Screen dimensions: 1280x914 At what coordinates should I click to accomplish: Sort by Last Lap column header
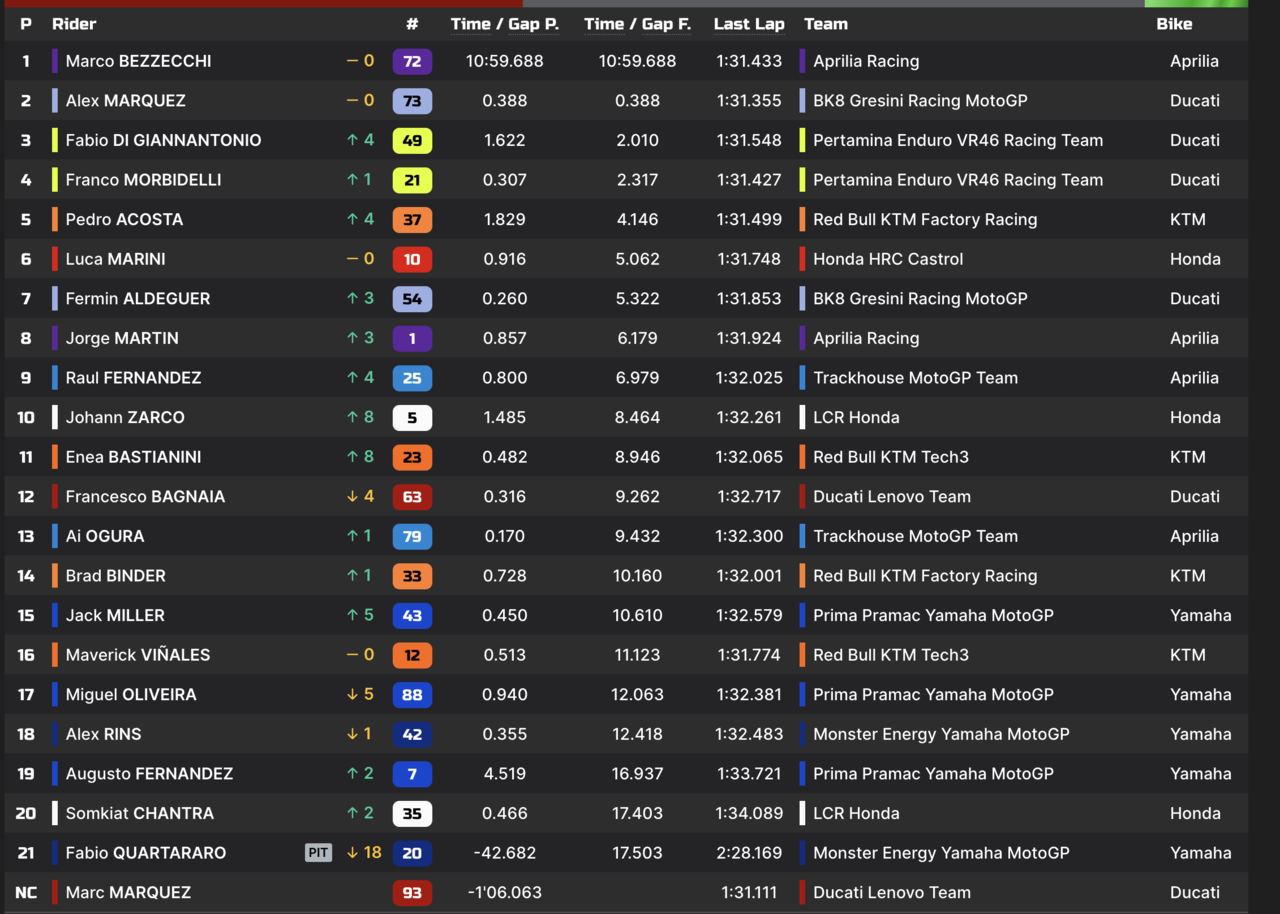(x=749, y=24)
